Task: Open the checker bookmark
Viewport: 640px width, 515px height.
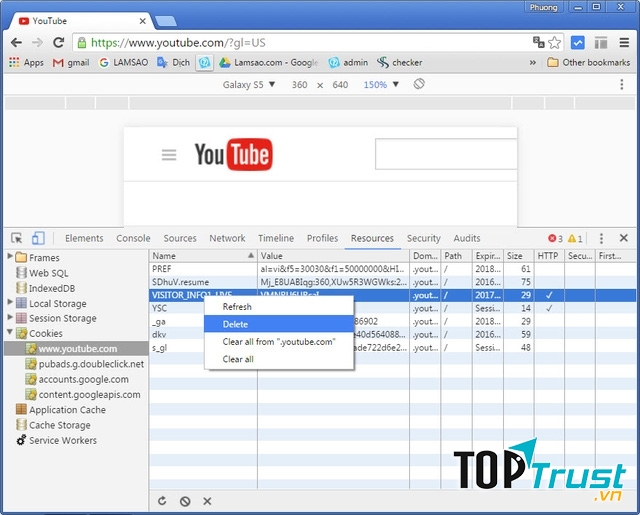Action: point(400,62)
